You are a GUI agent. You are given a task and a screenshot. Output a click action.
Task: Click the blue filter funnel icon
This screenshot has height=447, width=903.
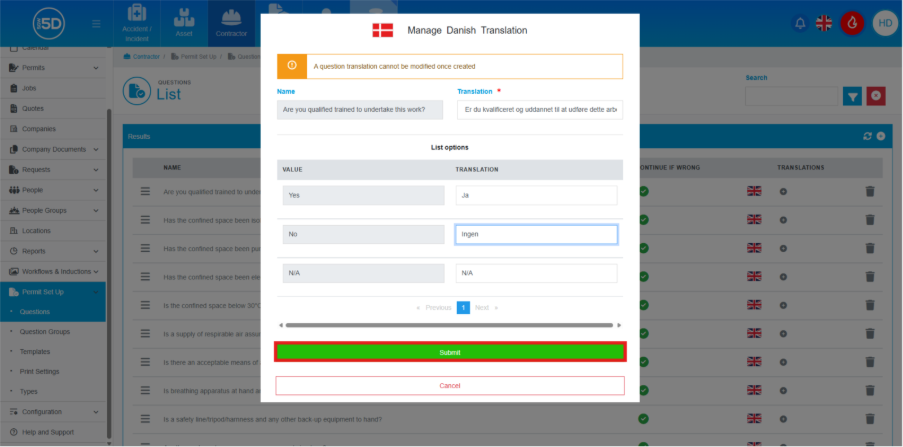click(x=851, y=96)
